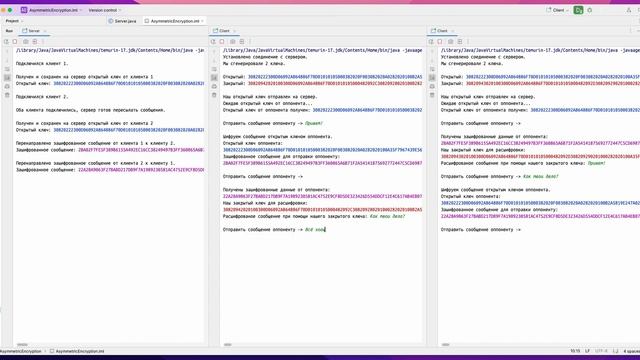Screen dimensions: 640x360
Task: Open the gear icon beside the Debug button
Action: pyautogui.click(x=590, y=10)
